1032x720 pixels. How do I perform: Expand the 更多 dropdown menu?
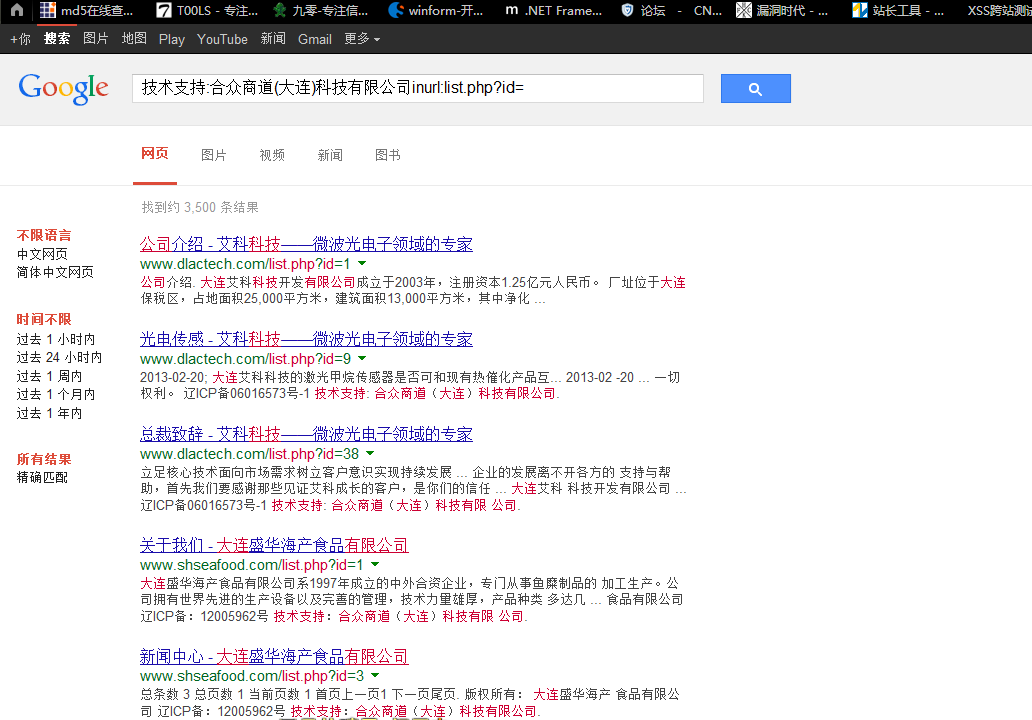pyautogui.click(x=362, y=39)
